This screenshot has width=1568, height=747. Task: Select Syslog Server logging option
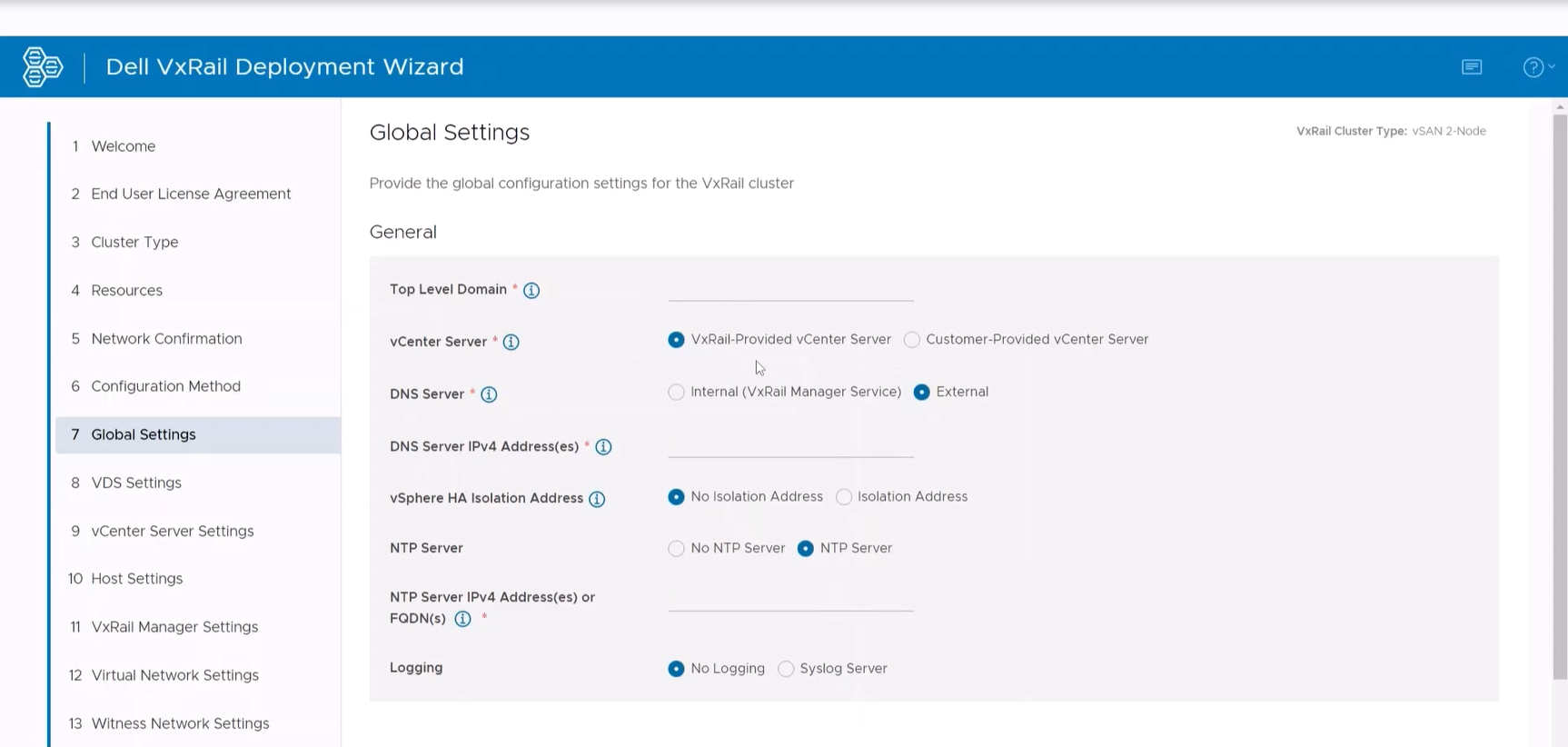[x=786, y=669]
